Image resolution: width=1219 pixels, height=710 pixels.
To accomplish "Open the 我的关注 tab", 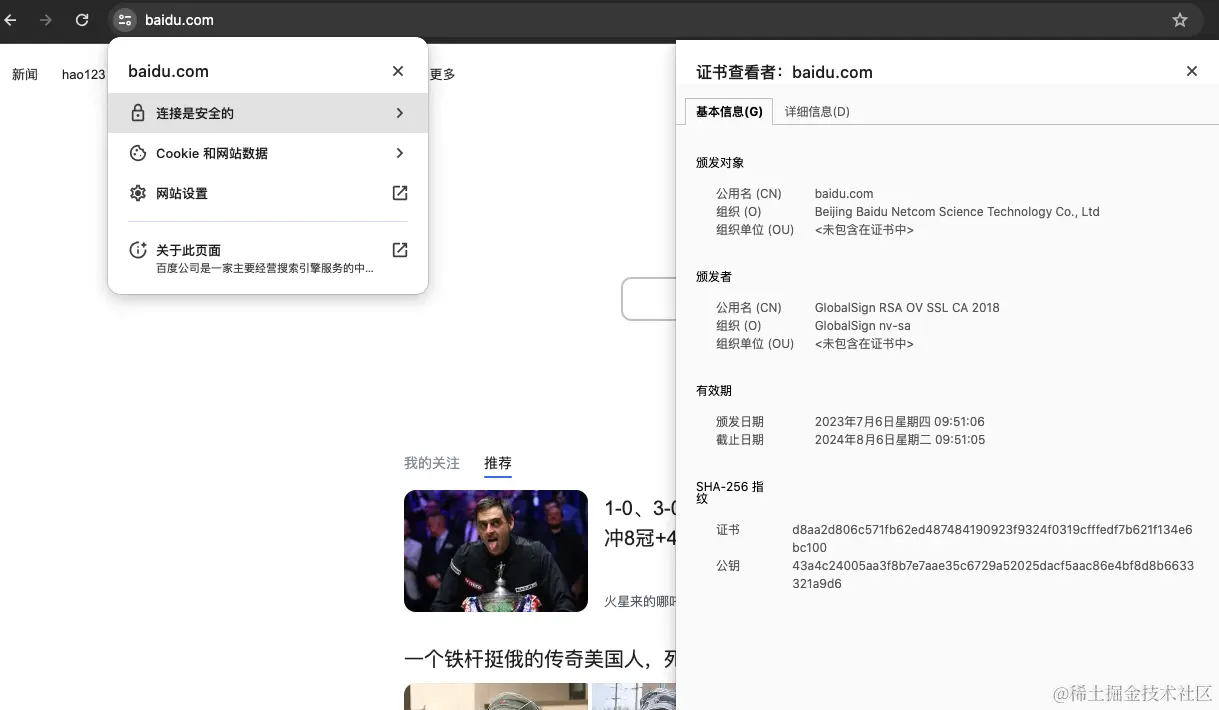I will pyautogui.click(x=431, y=463).
